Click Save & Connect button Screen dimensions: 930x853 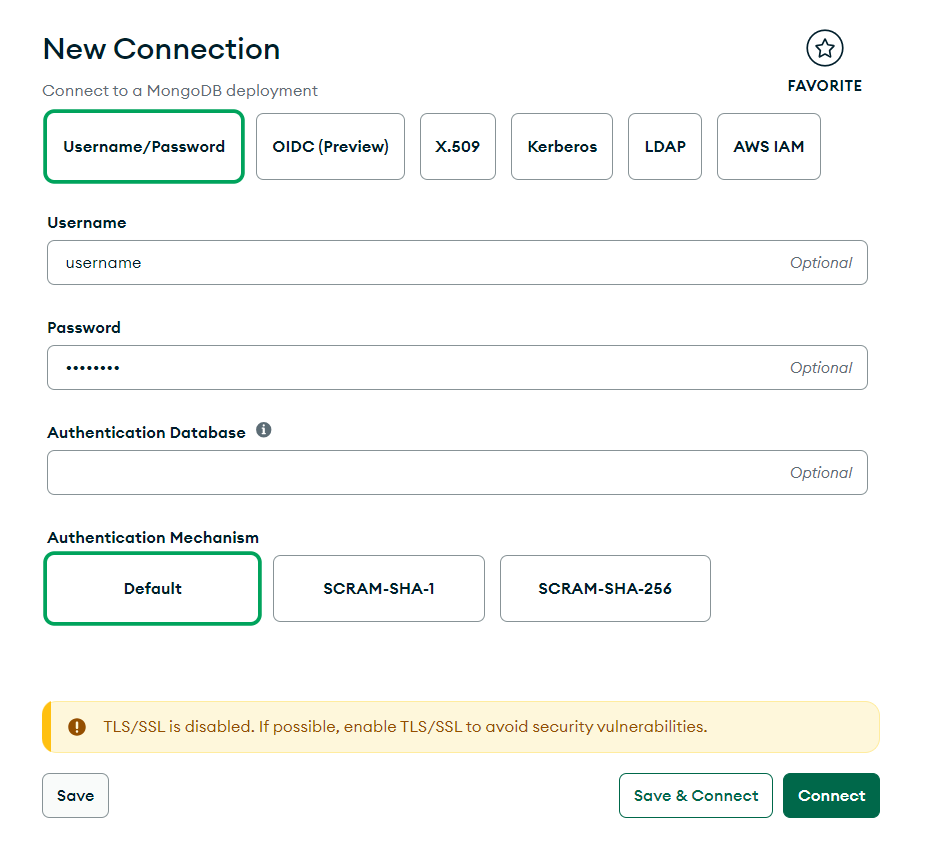695,796
